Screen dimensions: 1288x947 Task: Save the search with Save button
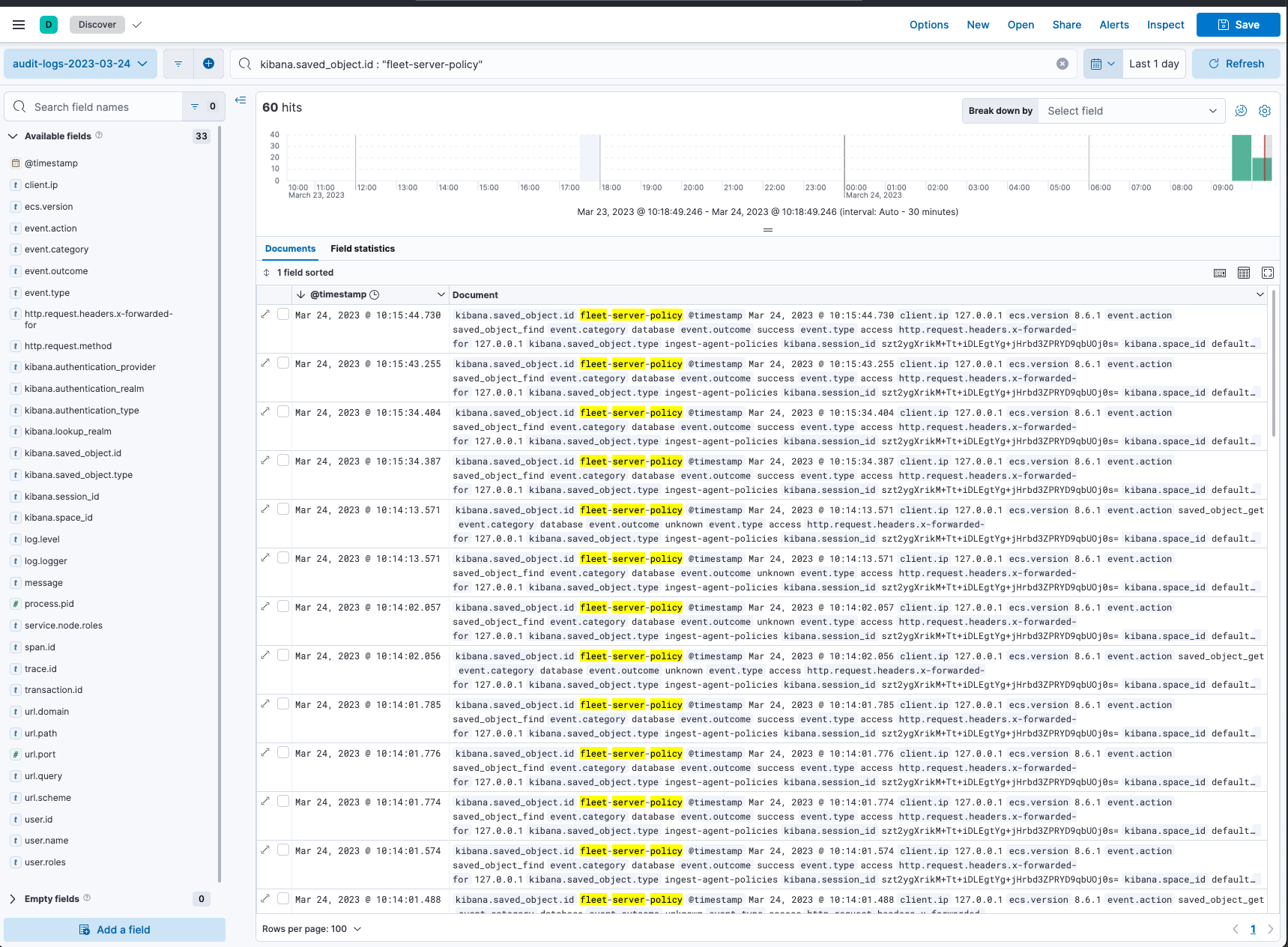point(1238,25)
